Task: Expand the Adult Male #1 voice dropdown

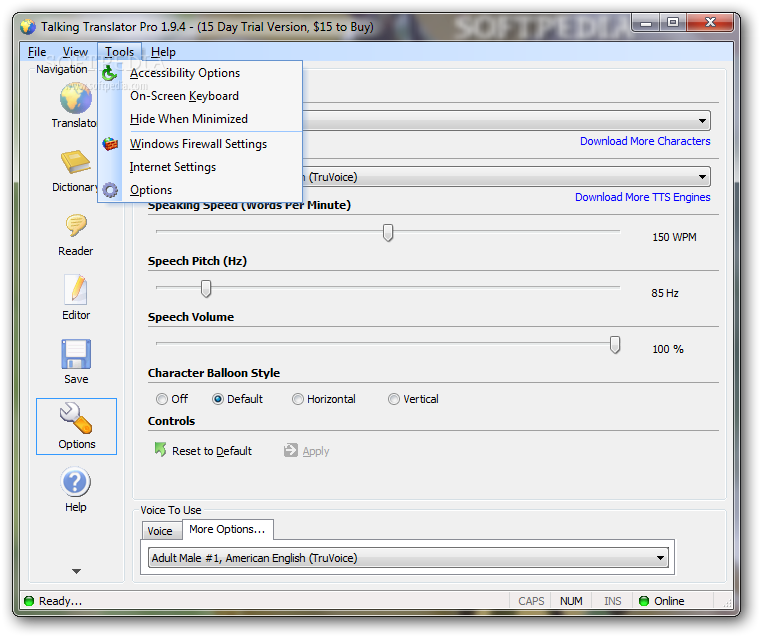Action: click(x=660, y=558)
